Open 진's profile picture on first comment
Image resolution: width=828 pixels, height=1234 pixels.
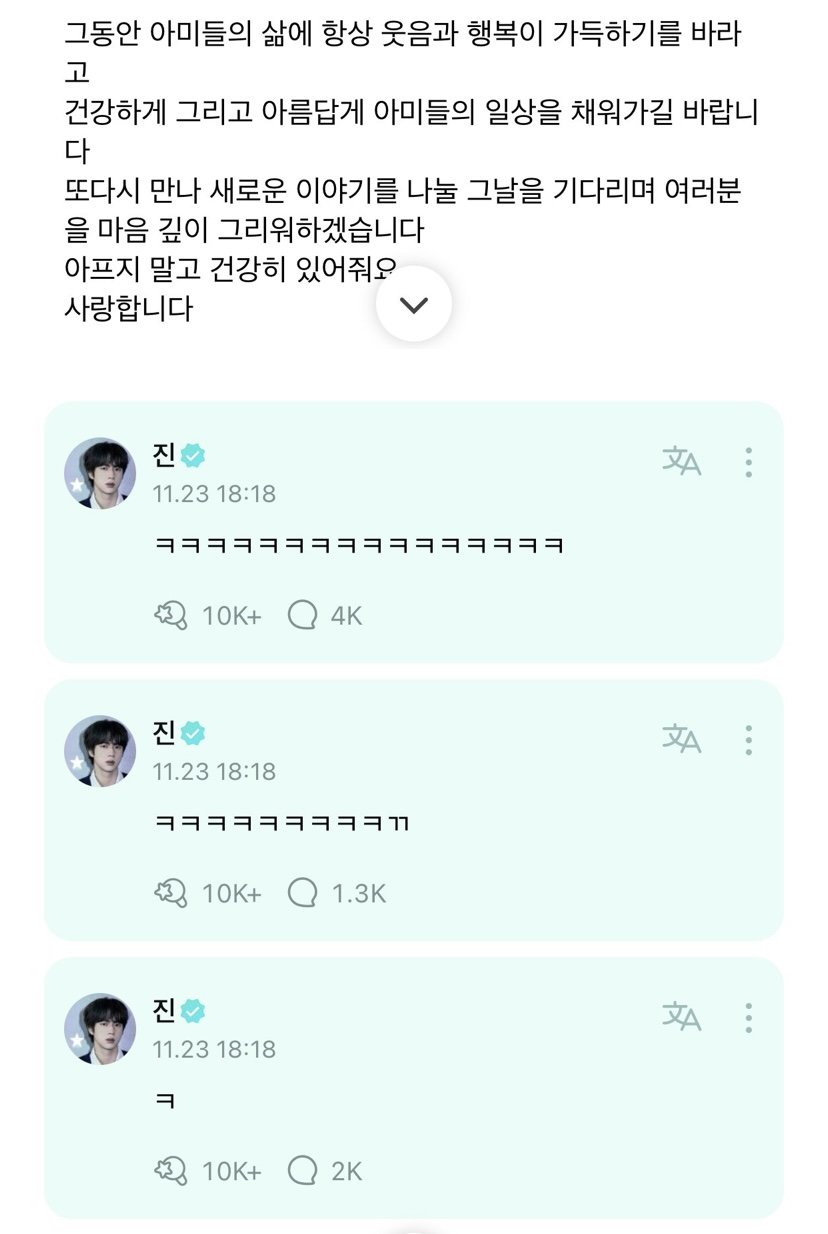(x=100, y=473)
